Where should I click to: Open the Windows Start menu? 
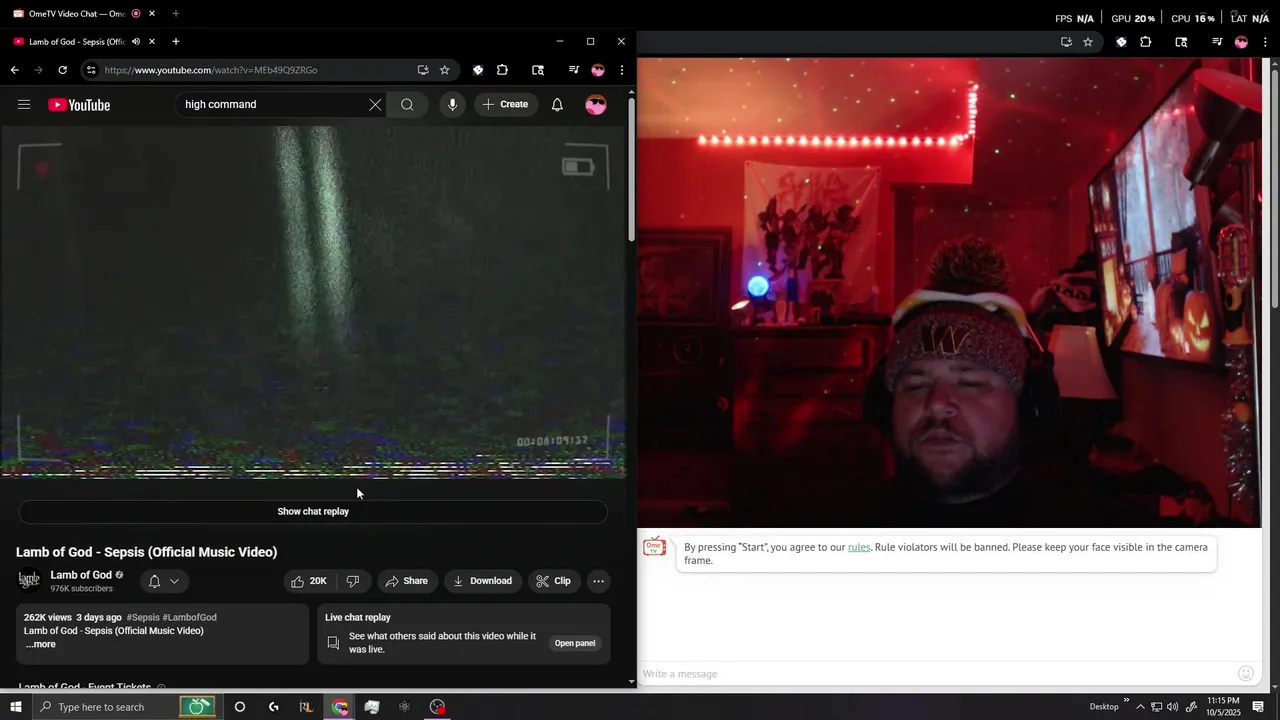(16, 707)
